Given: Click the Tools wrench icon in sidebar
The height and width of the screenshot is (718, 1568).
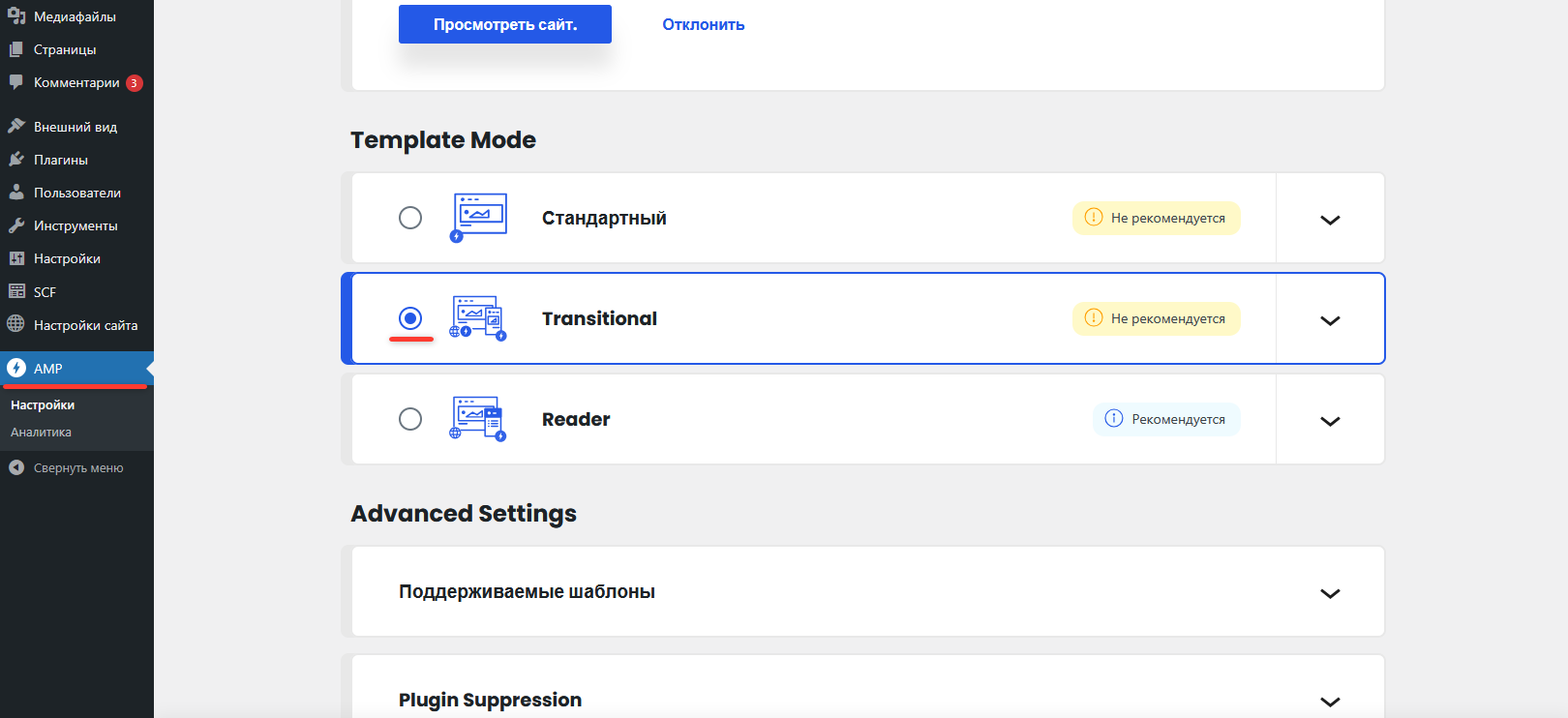Looking at the screenshot, I should click(x=16, y=225).
